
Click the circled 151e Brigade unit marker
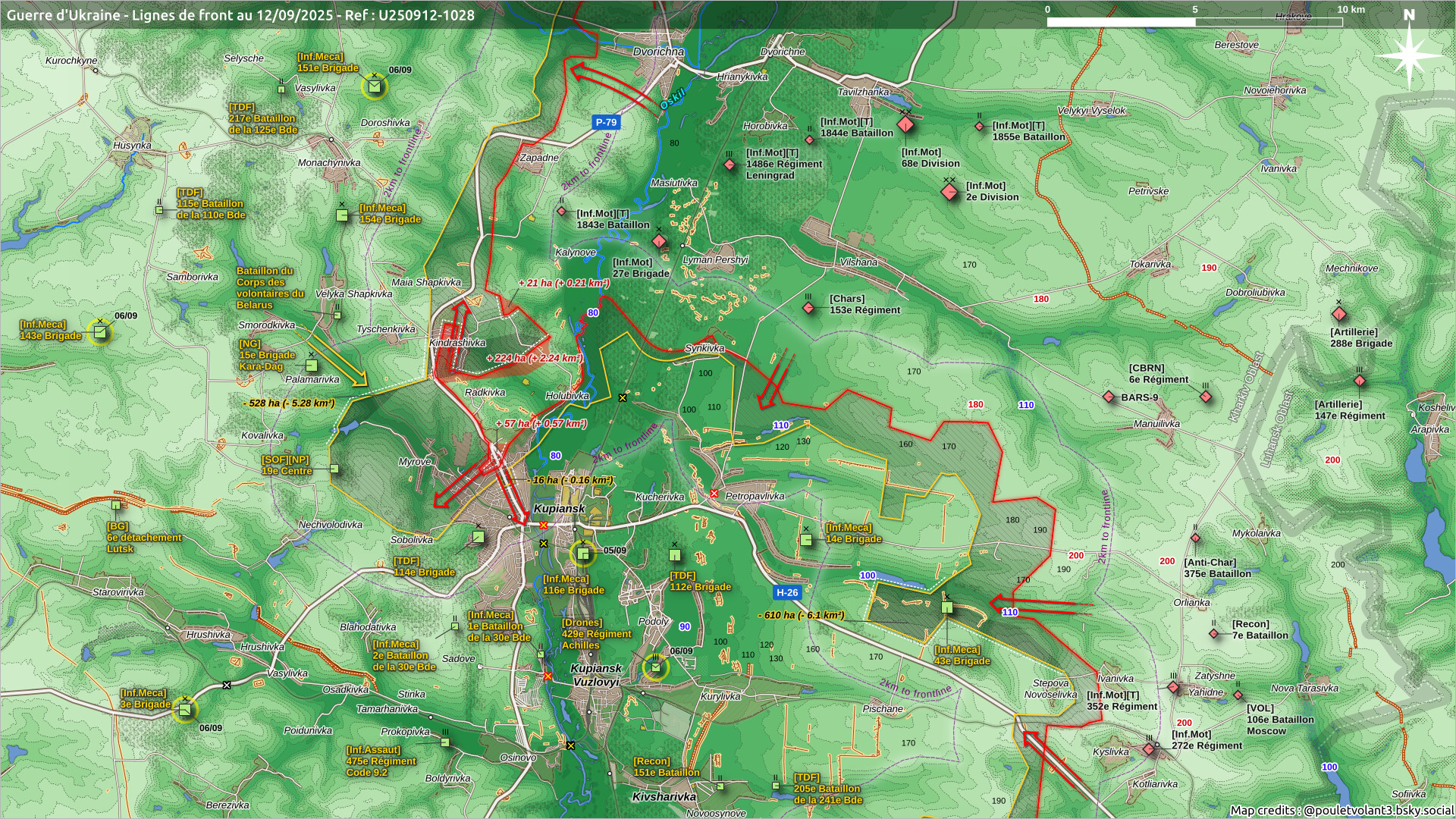tap(374, 86)
